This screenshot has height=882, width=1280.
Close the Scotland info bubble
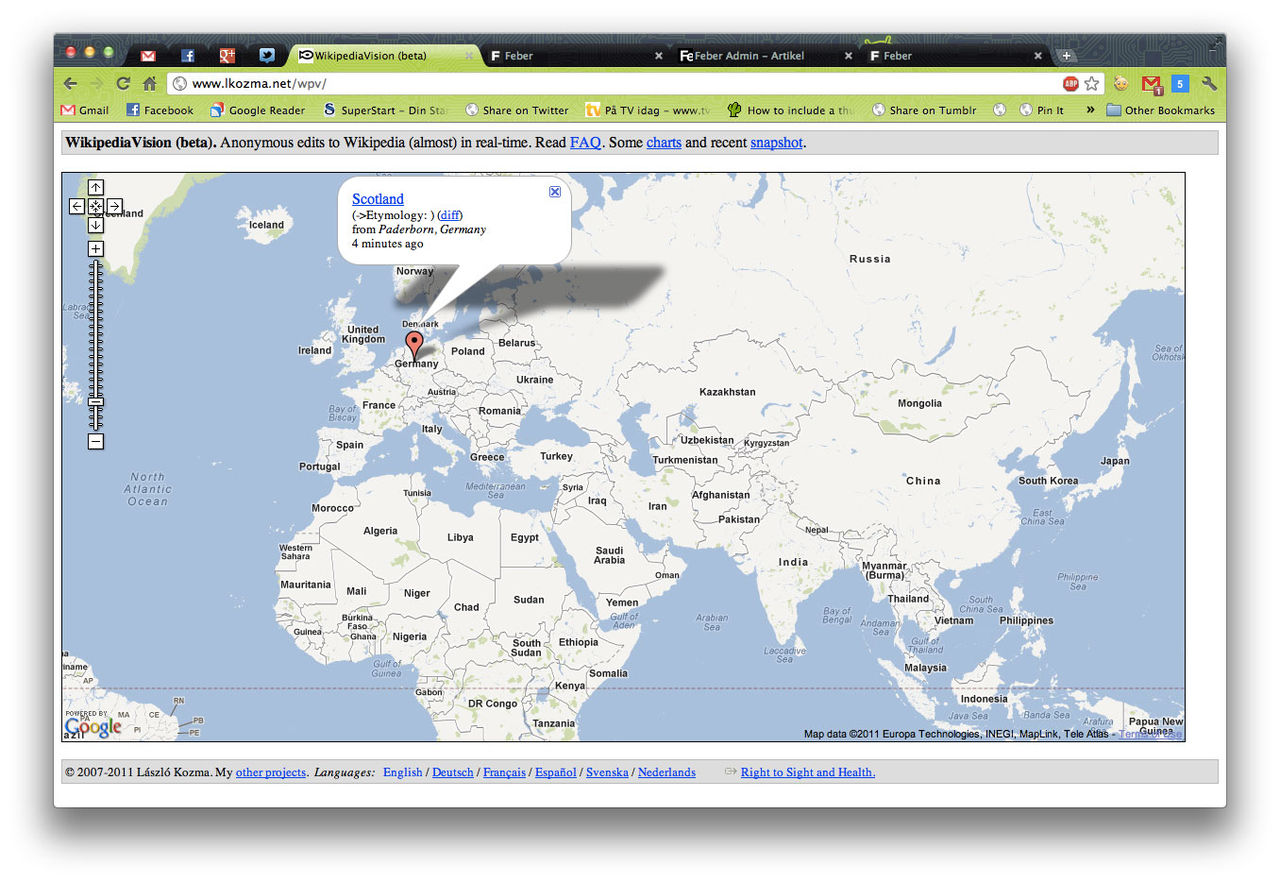555,192
